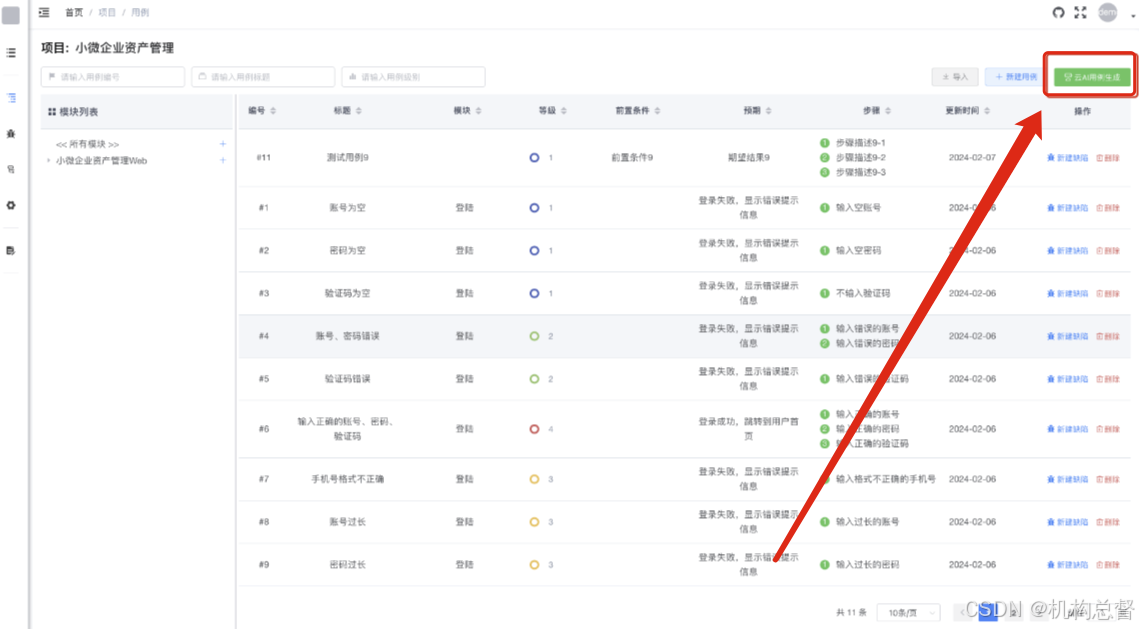1139x629 pixels.
Task: Expand the 小微企业资产管理Web tree node
Action: click(x=49, y=161)
